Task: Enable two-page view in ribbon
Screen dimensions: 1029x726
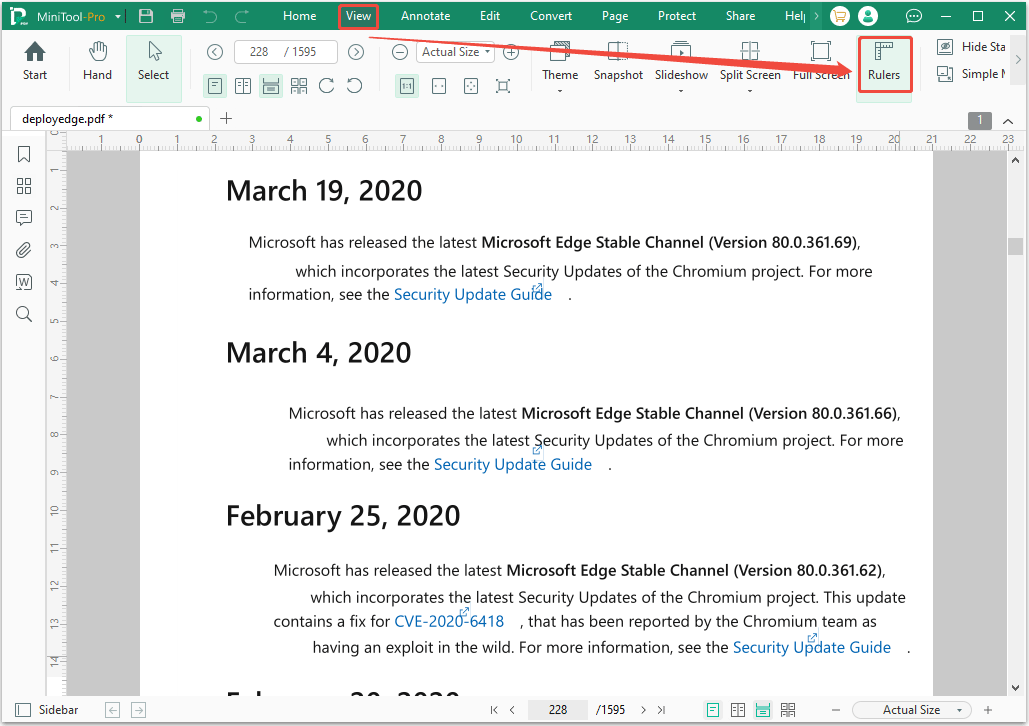Action: (x=243, y=86)
